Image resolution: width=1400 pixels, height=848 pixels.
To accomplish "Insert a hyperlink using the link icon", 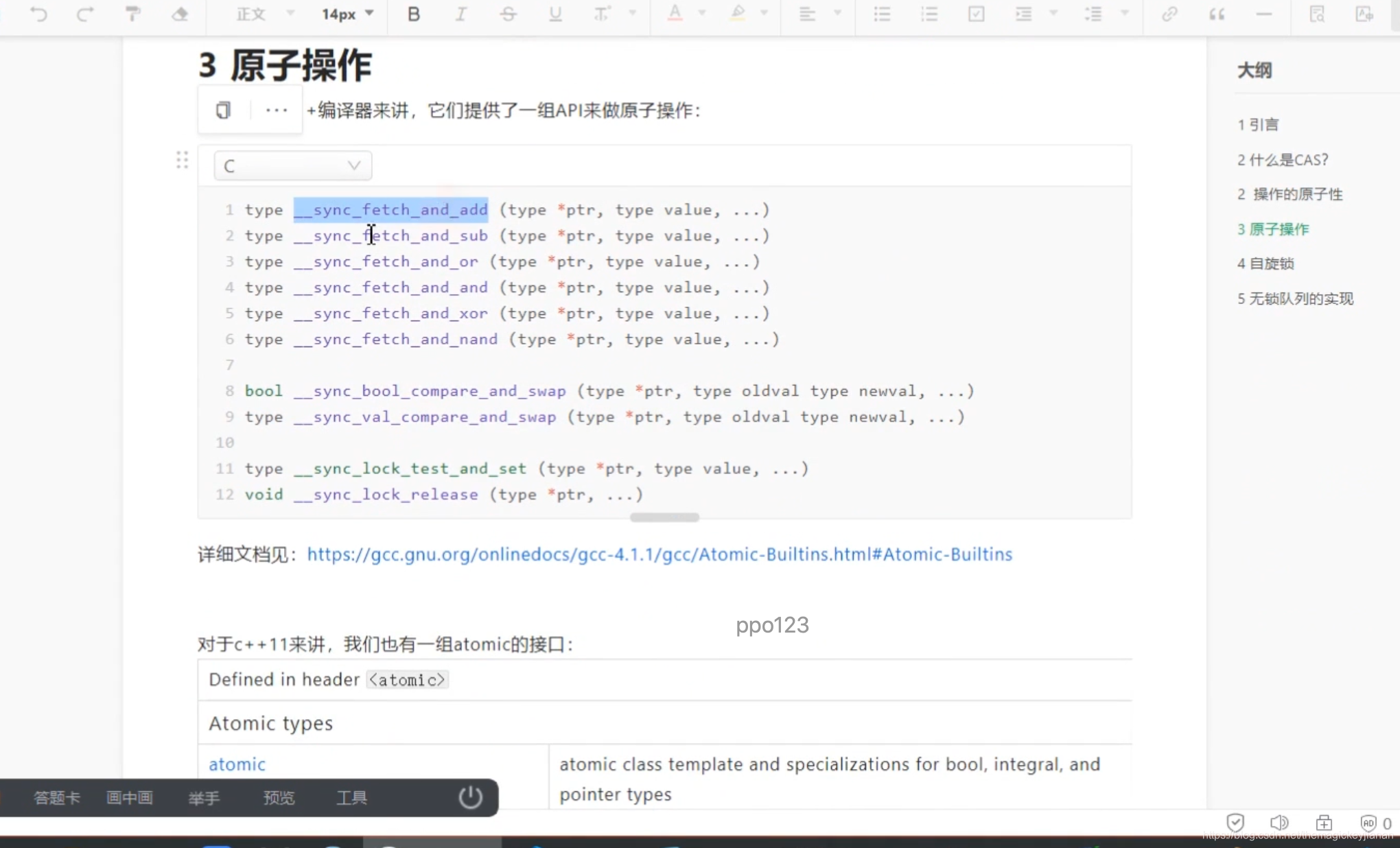I will click(x=1169, y=14).
